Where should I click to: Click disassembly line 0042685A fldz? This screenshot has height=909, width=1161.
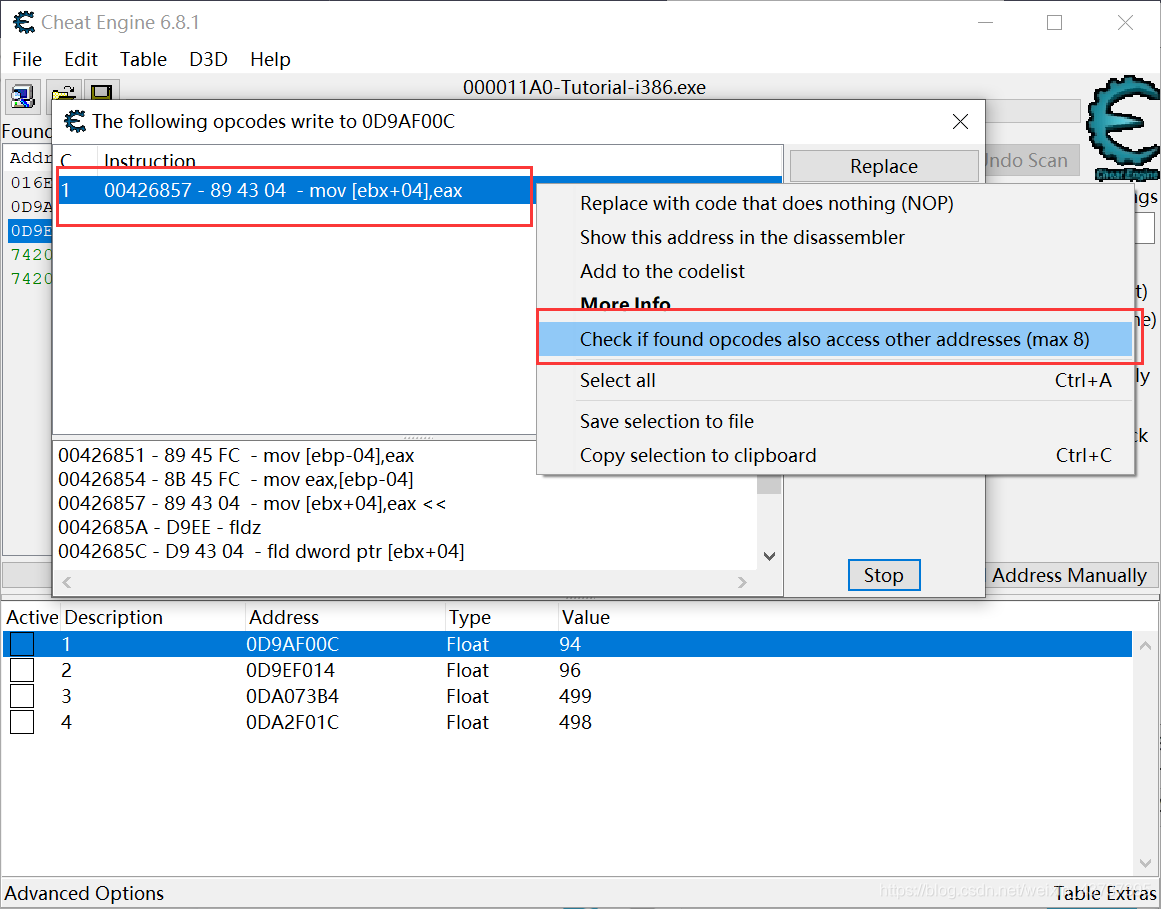[x=160, y=528]
